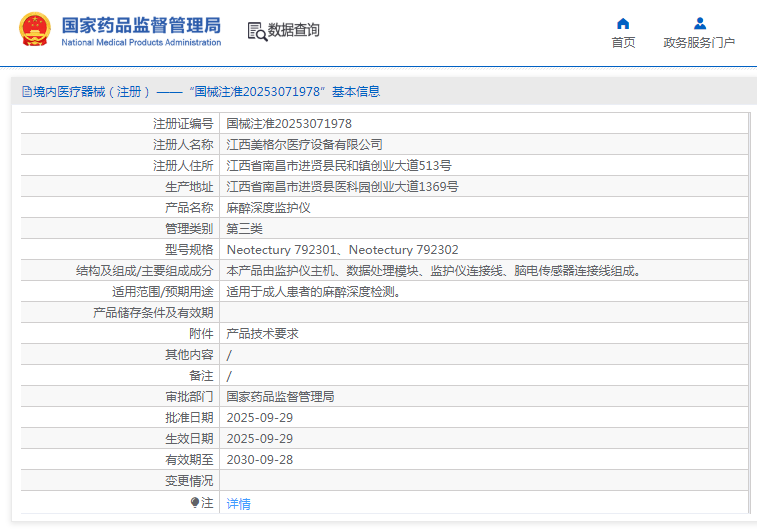Screen dimensions: 757x531
Task: Click the 生产地址 label
Action: pos(189,186)
